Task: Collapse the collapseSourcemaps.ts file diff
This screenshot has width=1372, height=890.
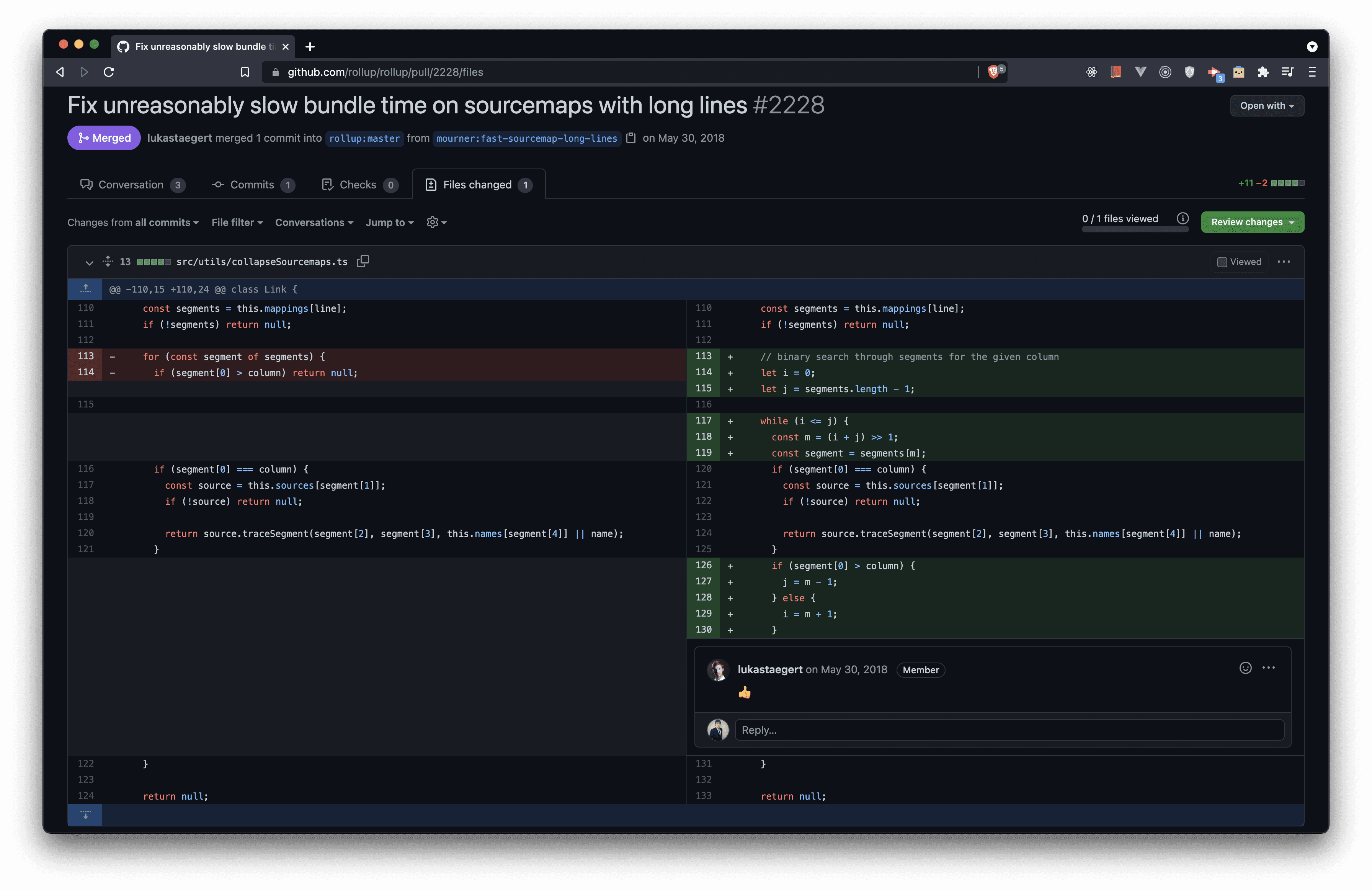Action: pos(89,262)
